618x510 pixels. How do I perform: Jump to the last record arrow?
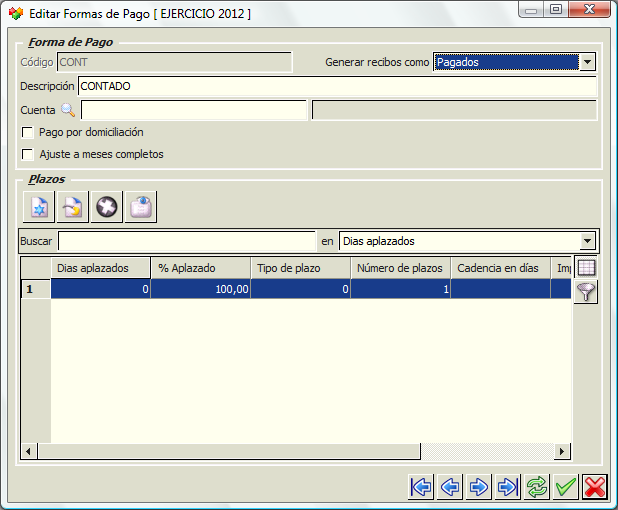(x=508, y=487)
